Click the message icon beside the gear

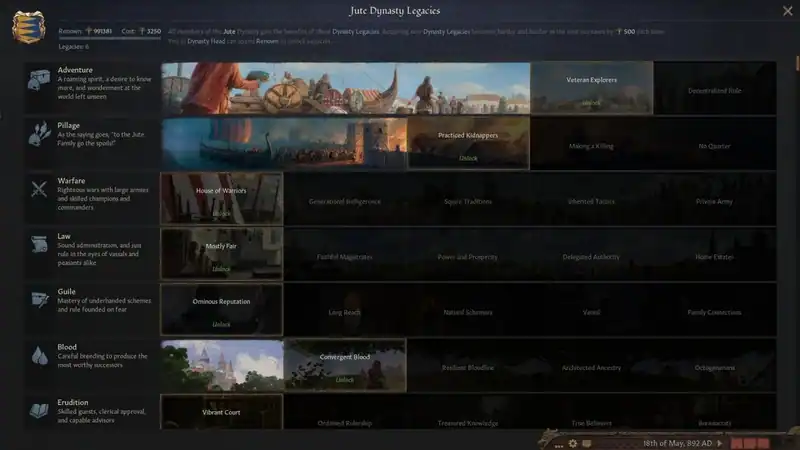pos(587,443)
